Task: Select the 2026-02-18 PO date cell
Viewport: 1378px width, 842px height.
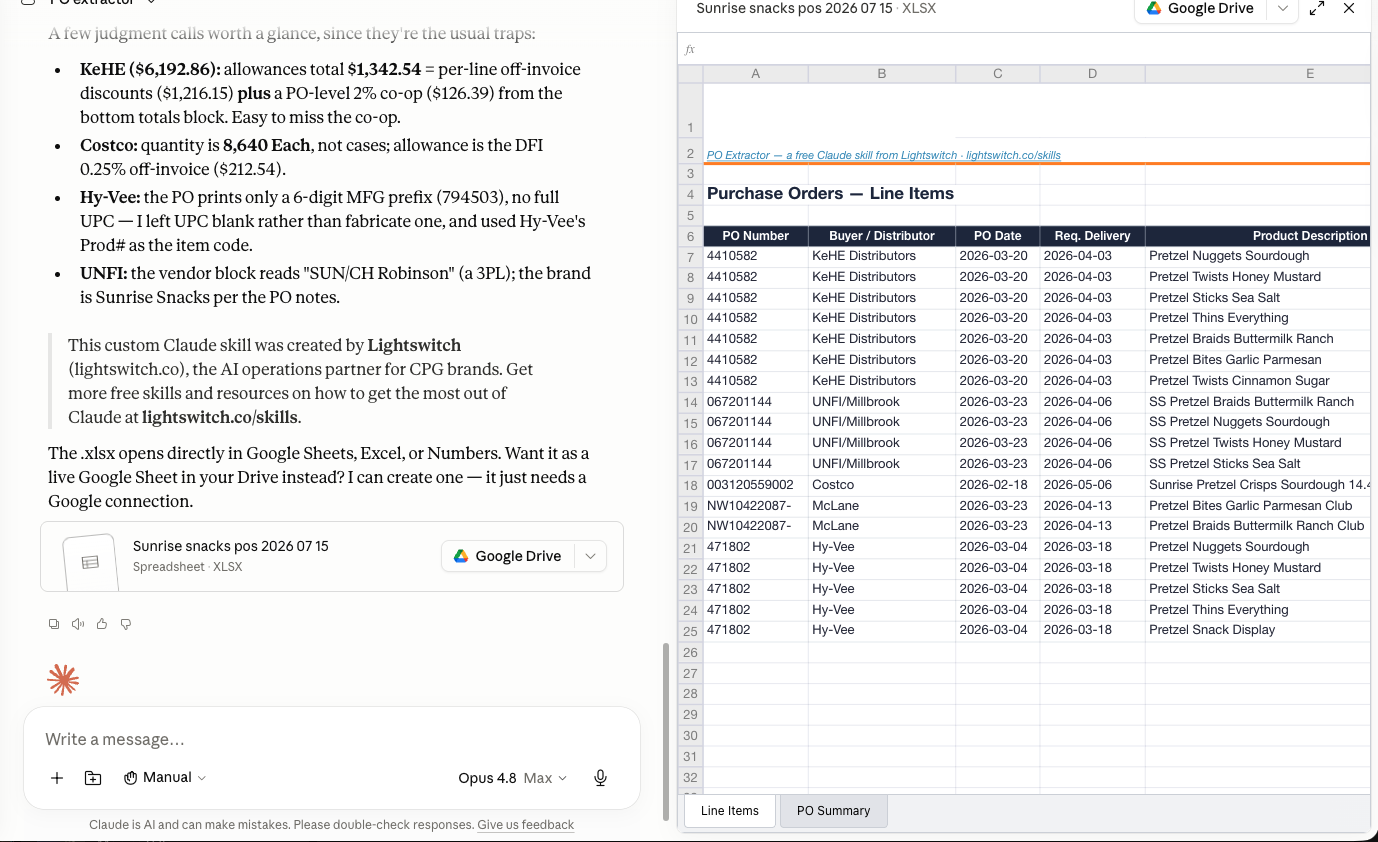Action: pos(998,485)
